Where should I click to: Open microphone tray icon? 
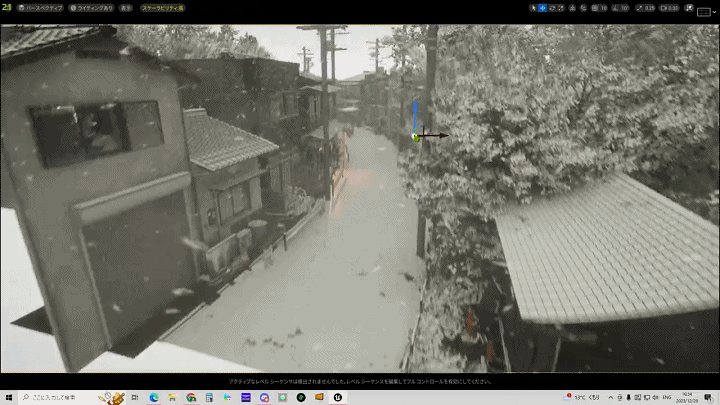[x=628, y=398]
